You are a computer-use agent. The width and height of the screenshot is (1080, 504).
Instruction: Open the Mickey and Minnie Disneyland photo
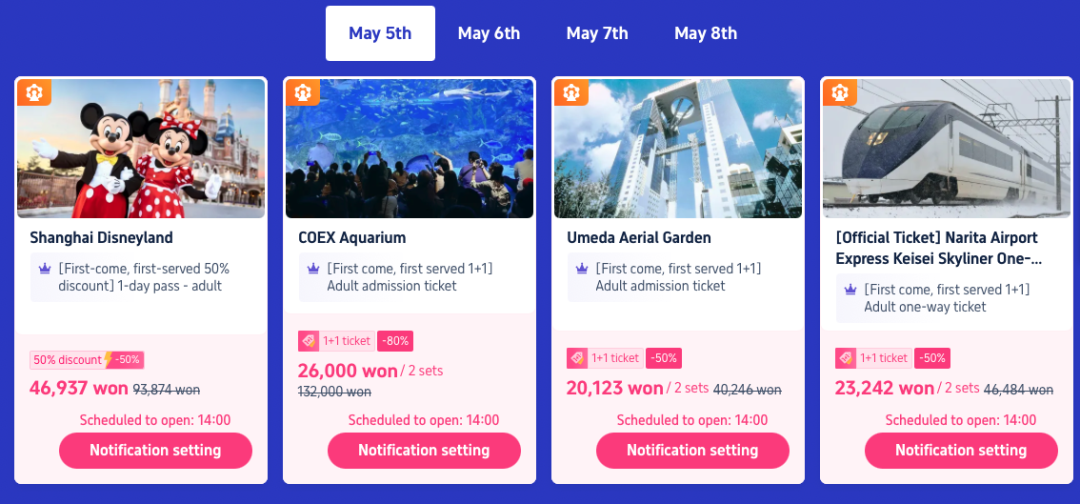141,148
